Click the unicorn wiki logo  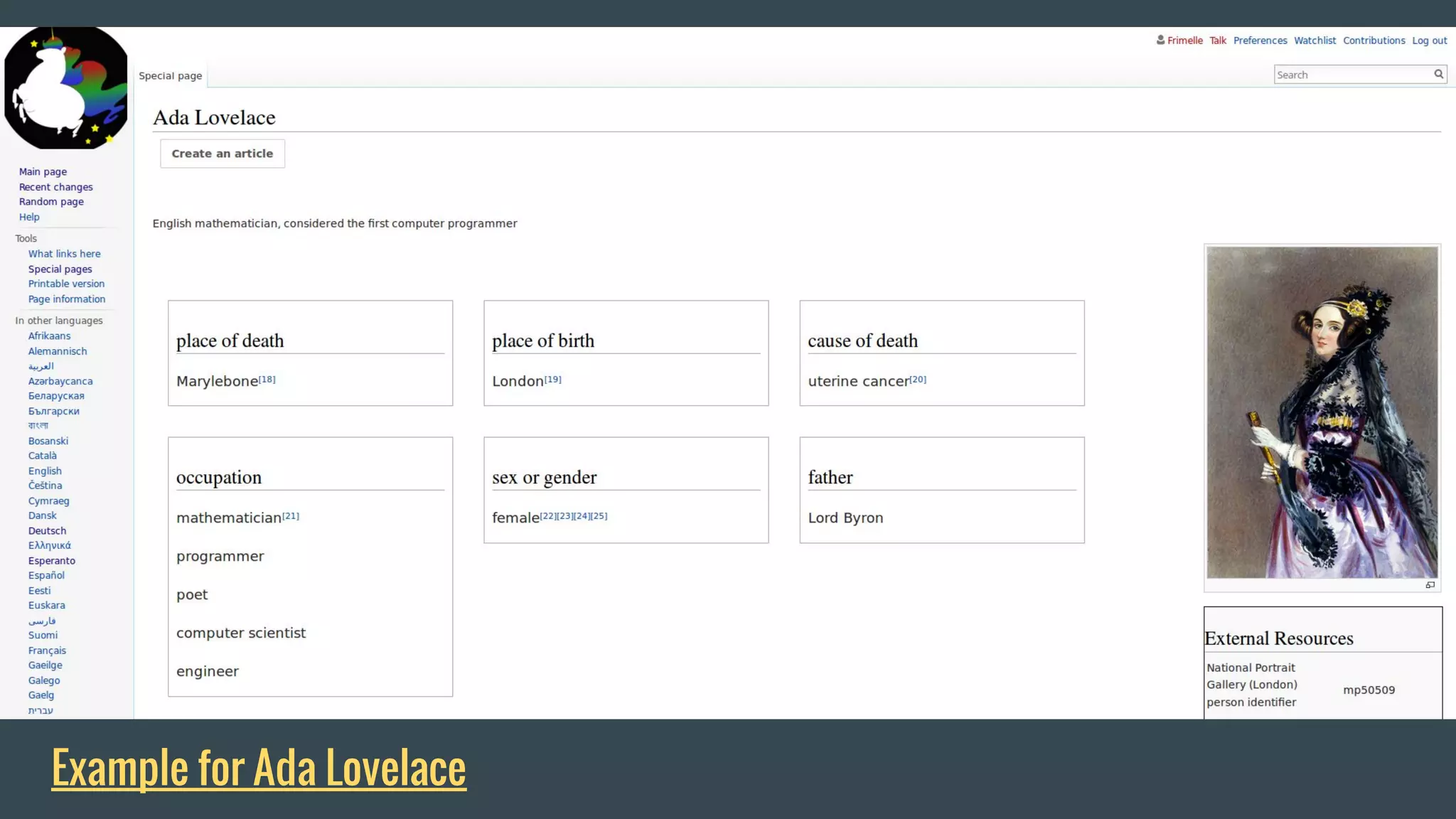(66, 87)
